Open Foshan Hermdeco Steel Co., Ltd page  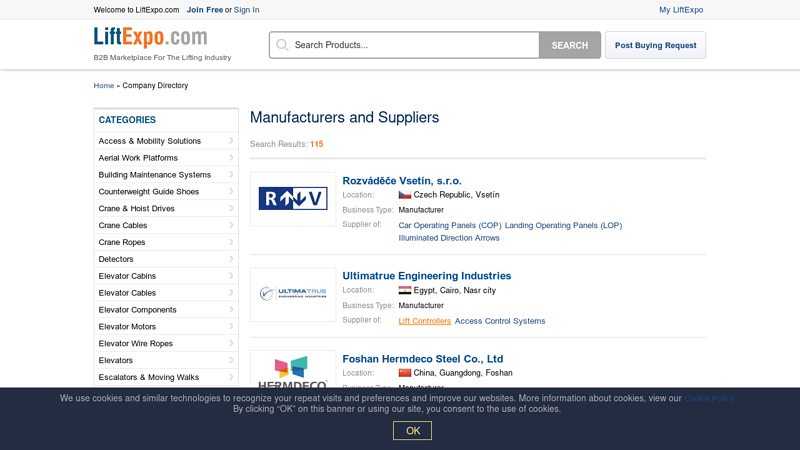(422, 359)
